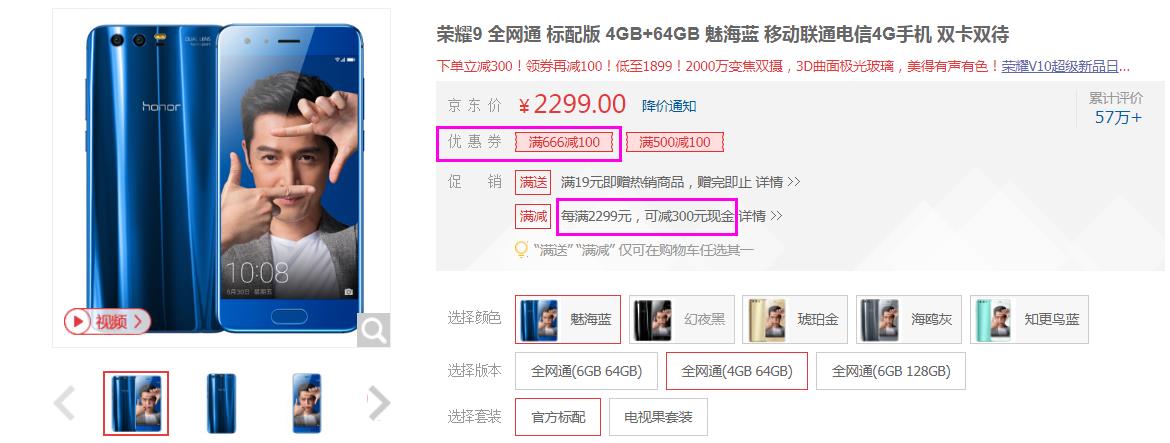
Task: Show previous thumbnails with left arrow
Action: (64, 403)
